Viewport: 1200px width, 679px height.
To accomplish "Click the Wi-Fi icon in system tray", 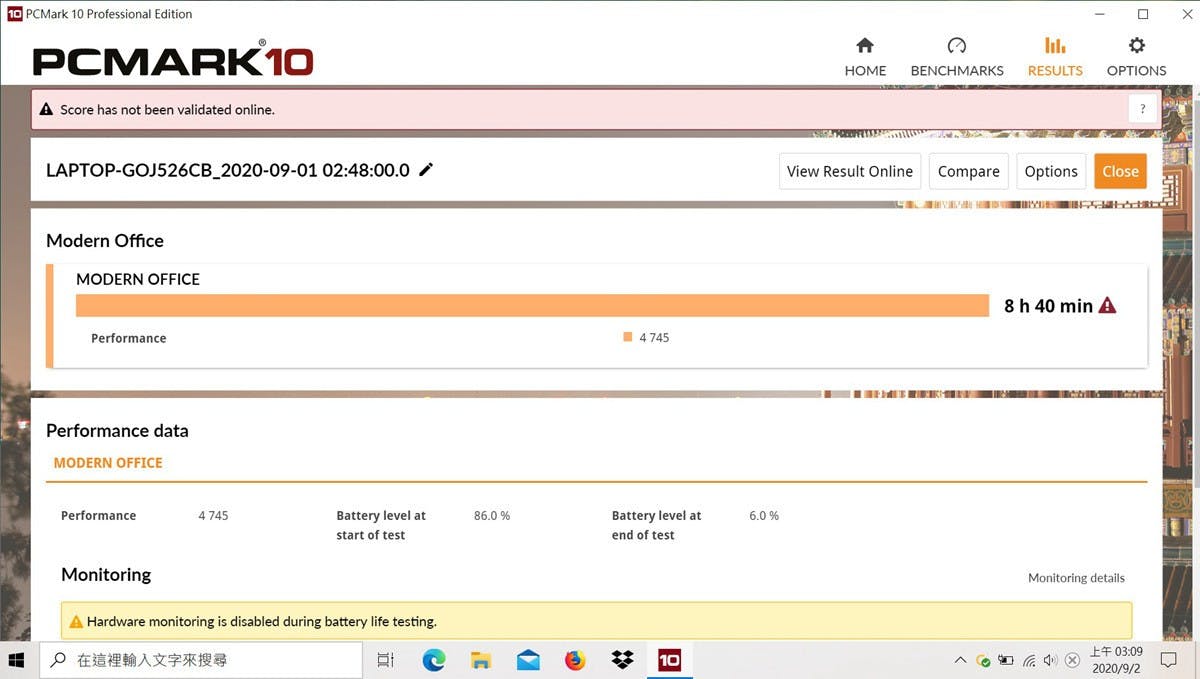I will point(1029,660).
